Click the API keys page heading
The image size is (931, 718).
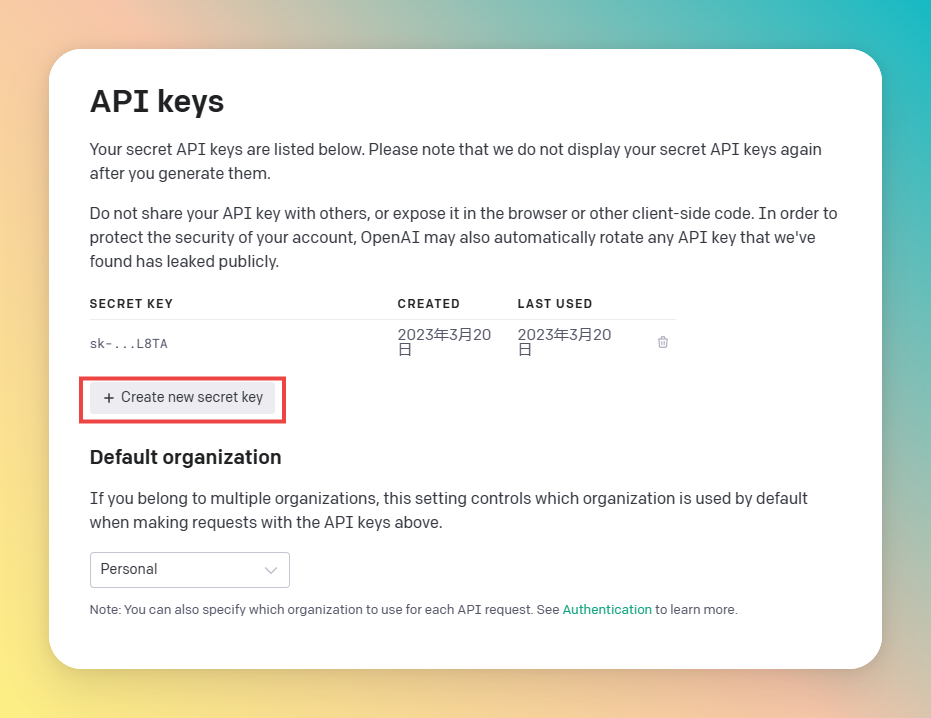157,101
